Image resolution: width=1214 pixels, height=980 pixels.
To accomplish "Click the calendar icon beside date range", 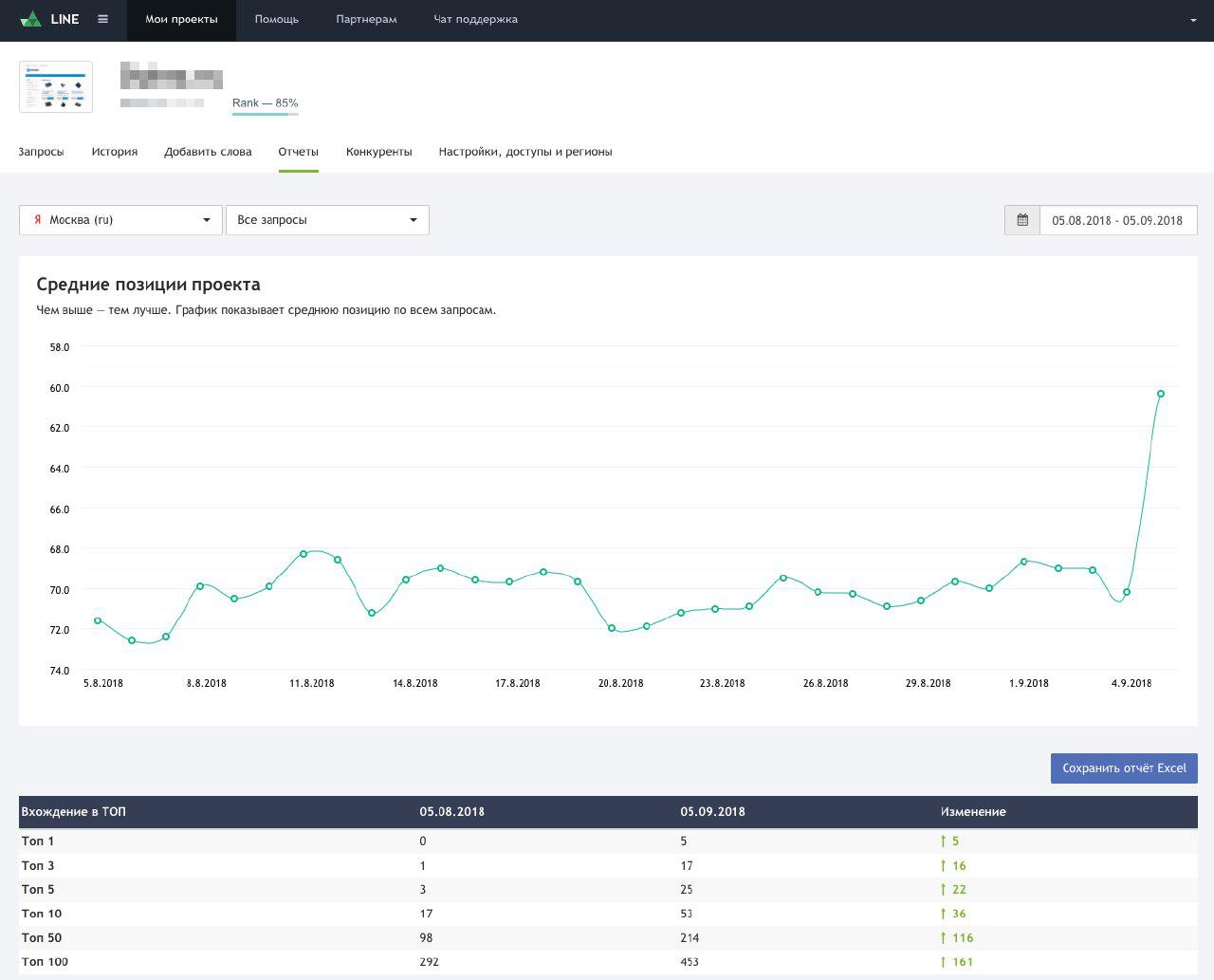I will [x=1022, y=220].
